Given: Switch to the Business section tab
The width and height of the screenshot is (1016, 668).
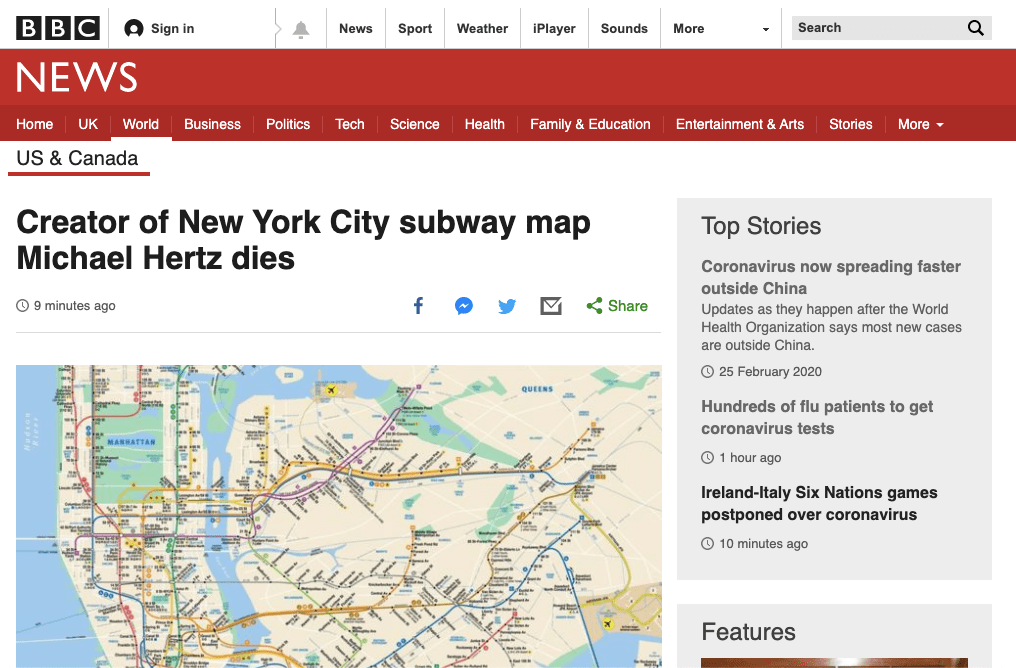Looking at the screenshot, I should (x=212, y=124).
